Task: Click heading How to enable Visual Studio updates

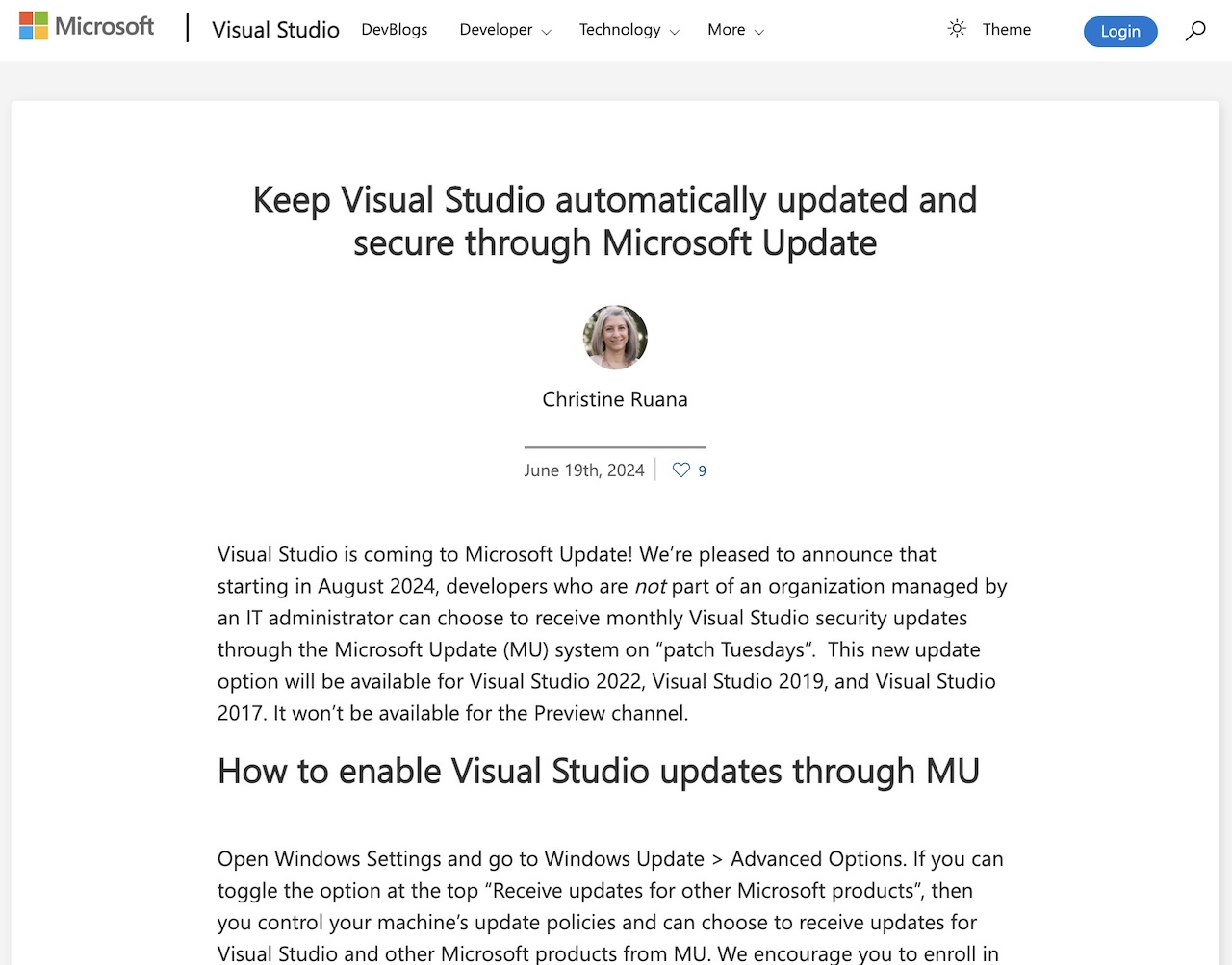Action: 599,771
